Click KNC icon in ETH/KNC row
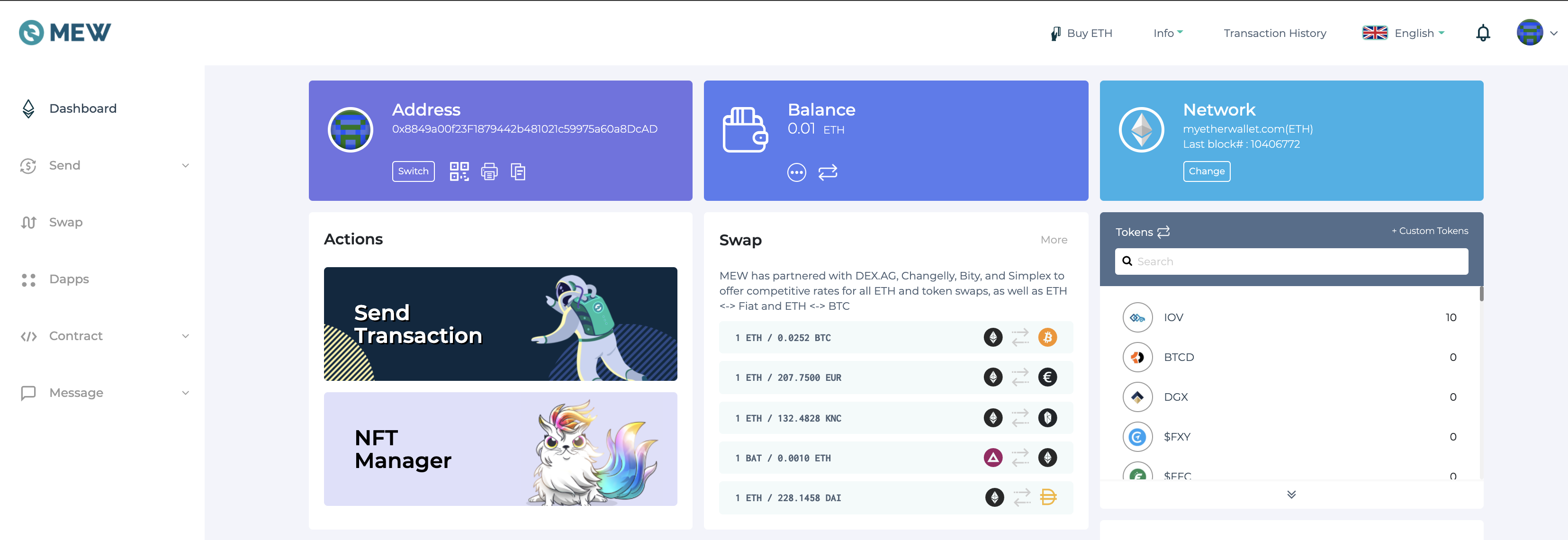 (1047, 418)
